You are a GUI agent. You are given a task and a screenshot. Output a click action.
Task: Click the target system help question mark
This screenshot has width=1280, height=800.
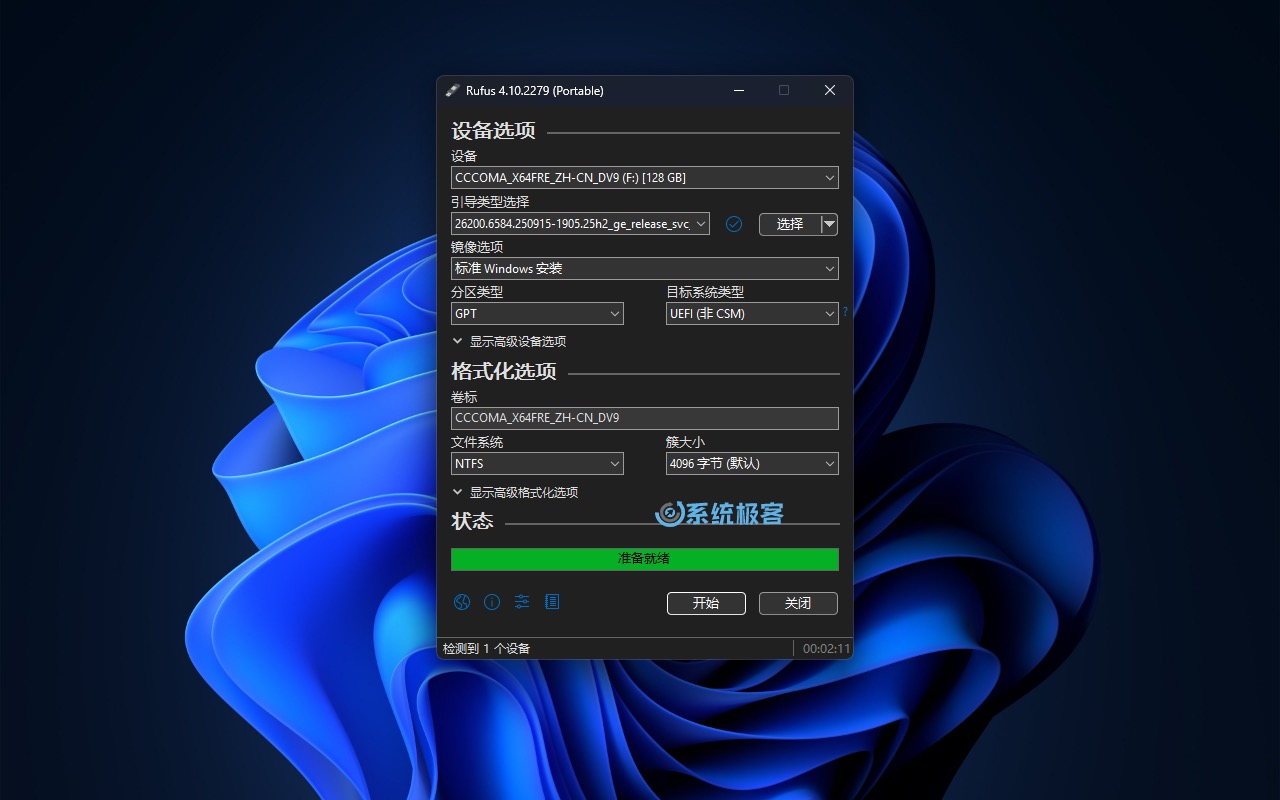(845, 312)
